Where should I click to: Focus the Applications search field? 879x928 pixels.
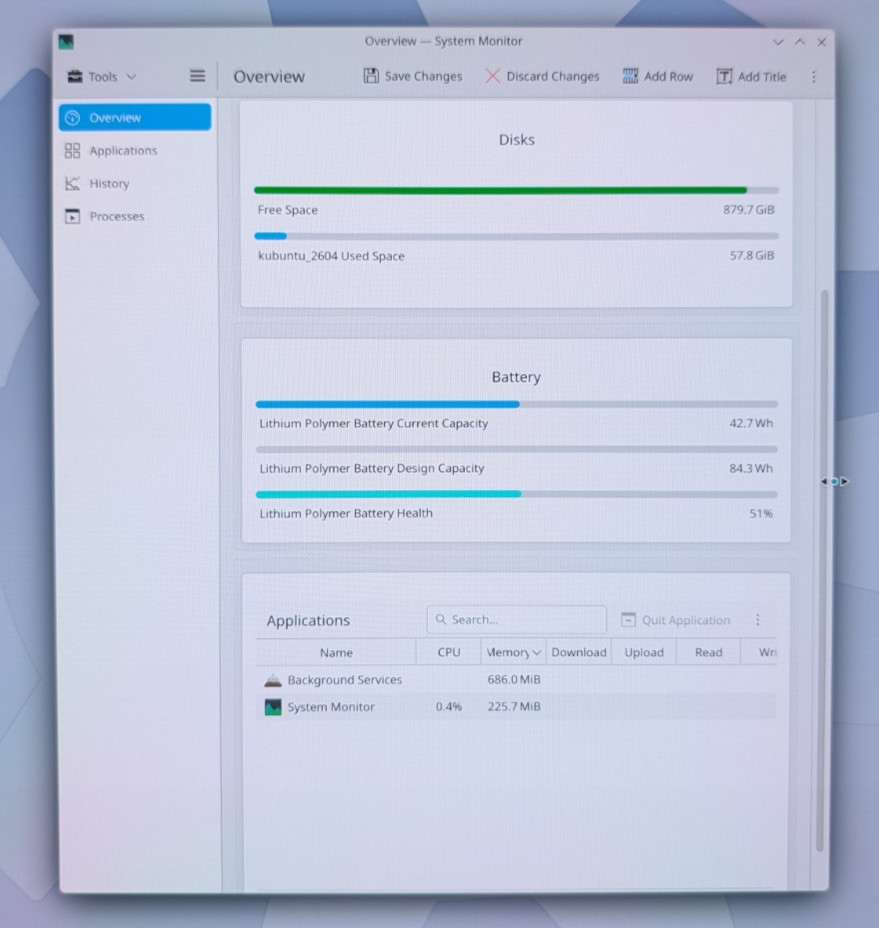[516, 620]
